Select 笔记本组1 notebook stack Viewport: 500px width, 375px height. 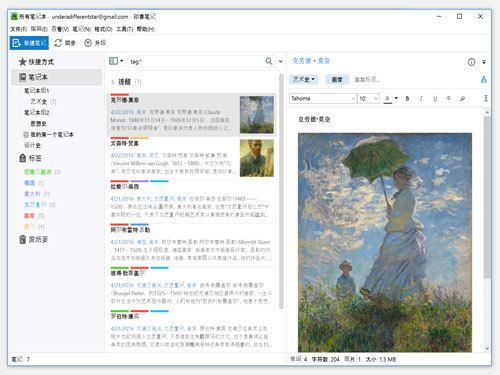tap(36, 91)
